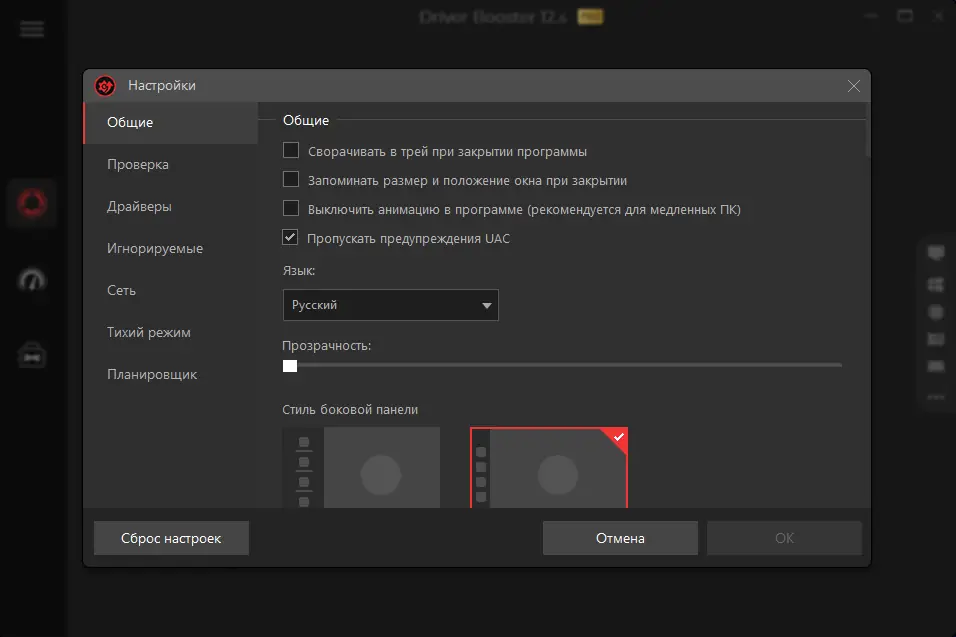Image resolution: width=956 pixels, height=637 pixels.
Task: Click the Сброс настроек button
Action: [x=171, y=538]
